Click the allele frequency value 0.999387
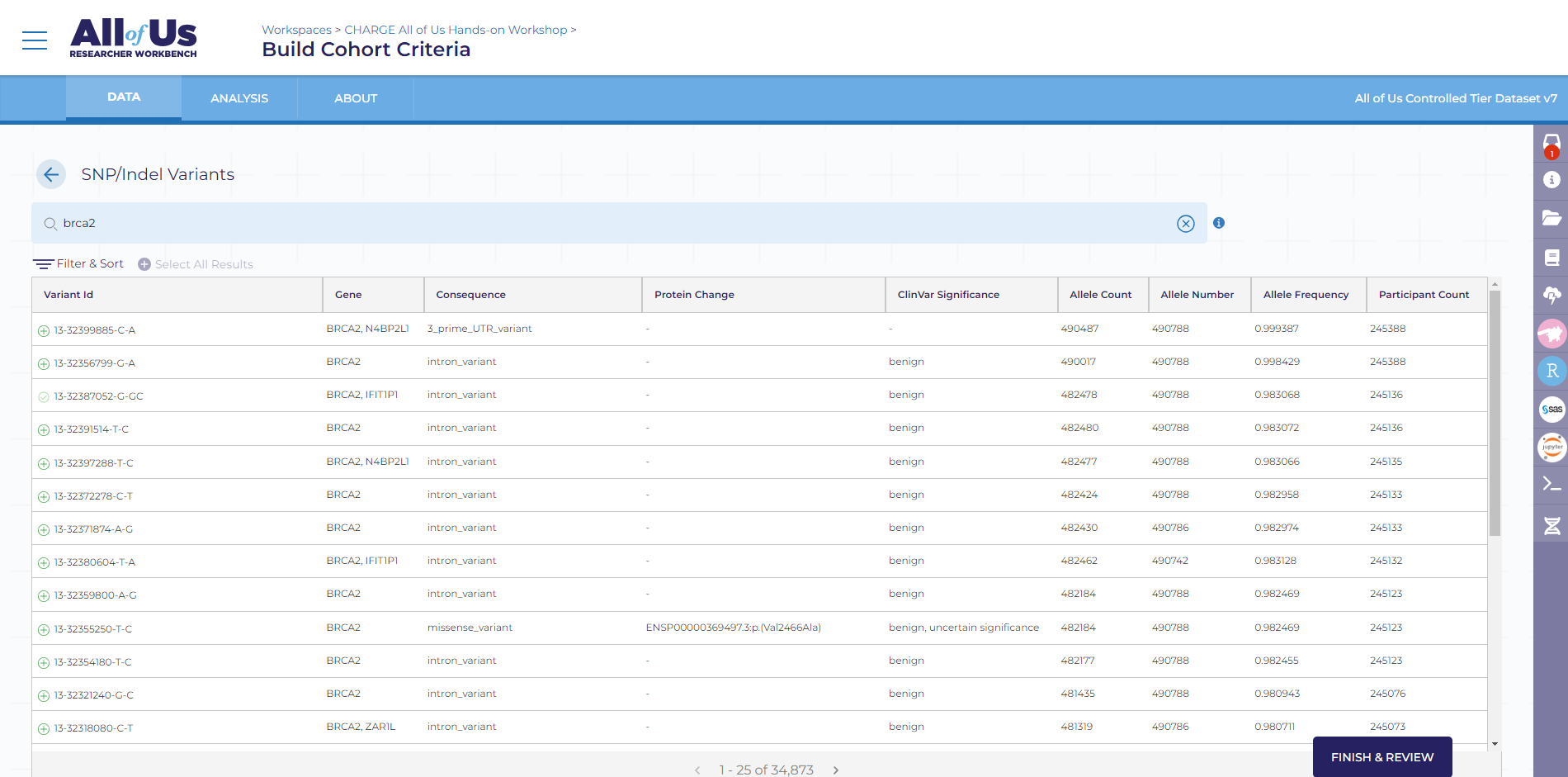The height and width of the screenshot is (777, 1568). (x=1276, y=329)
